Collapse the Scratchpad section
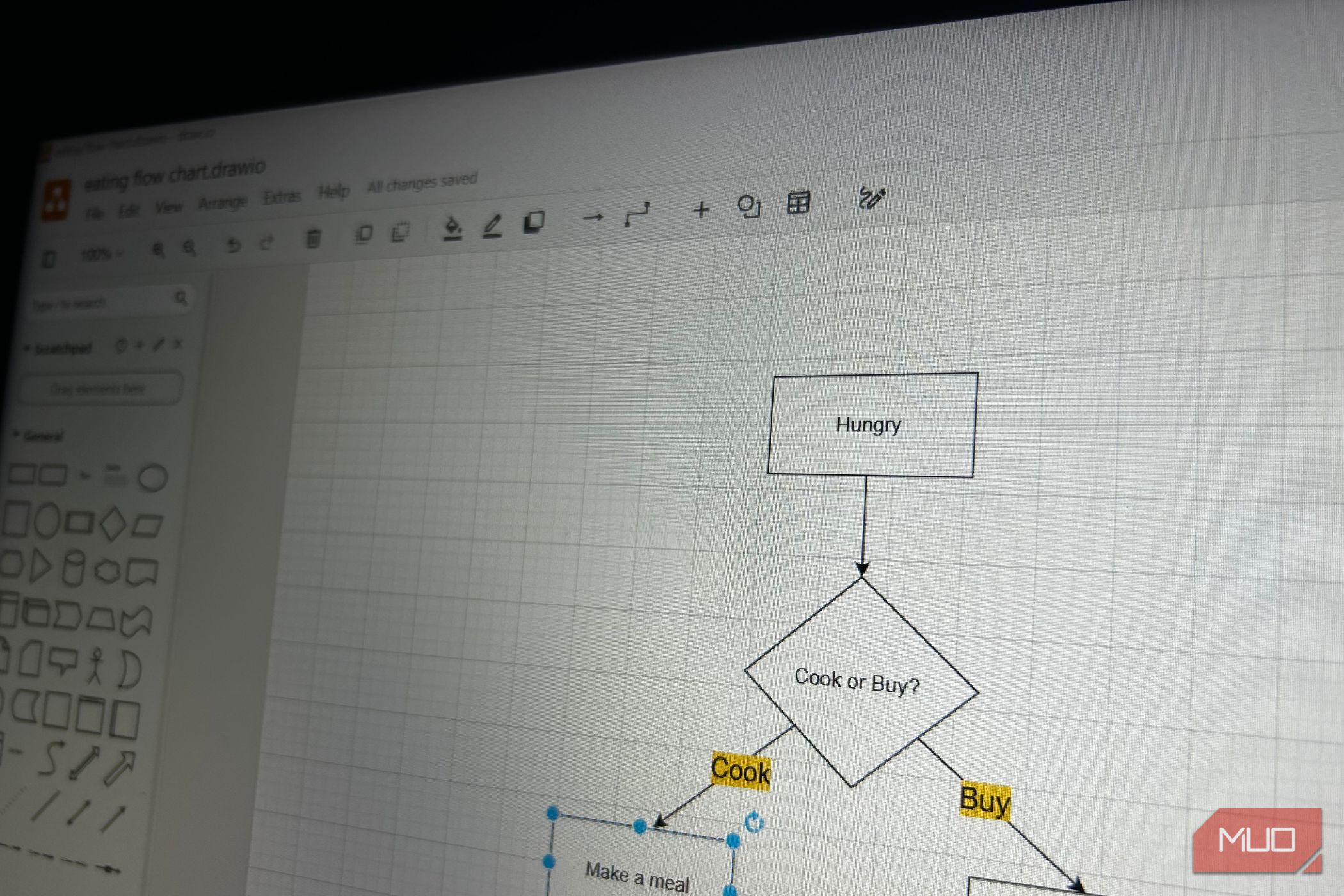The height and width of the screenshot is (896, 1344). point(27,346)
